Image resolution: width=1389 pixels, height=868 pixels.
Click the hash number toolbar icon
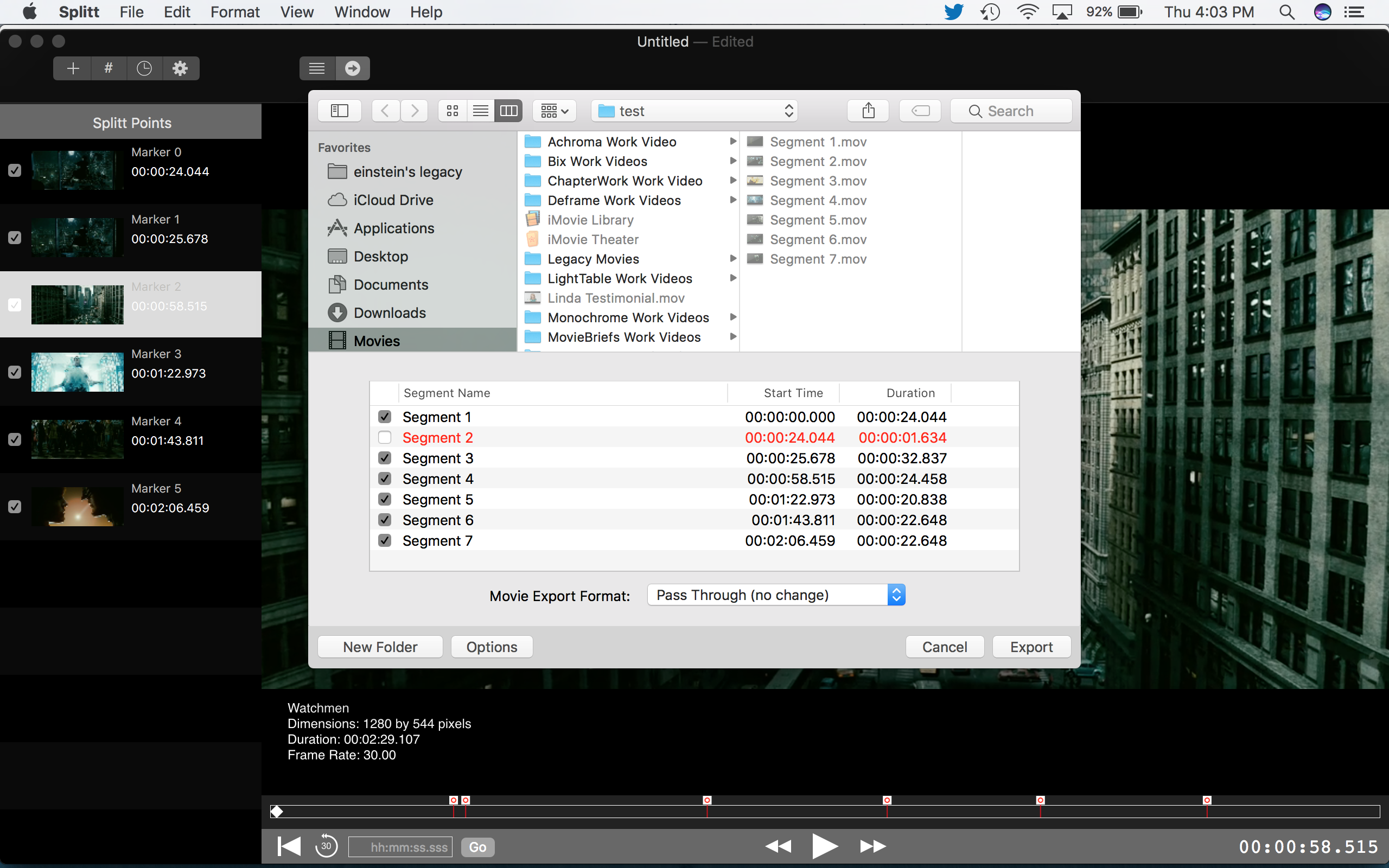pos(109,68)
